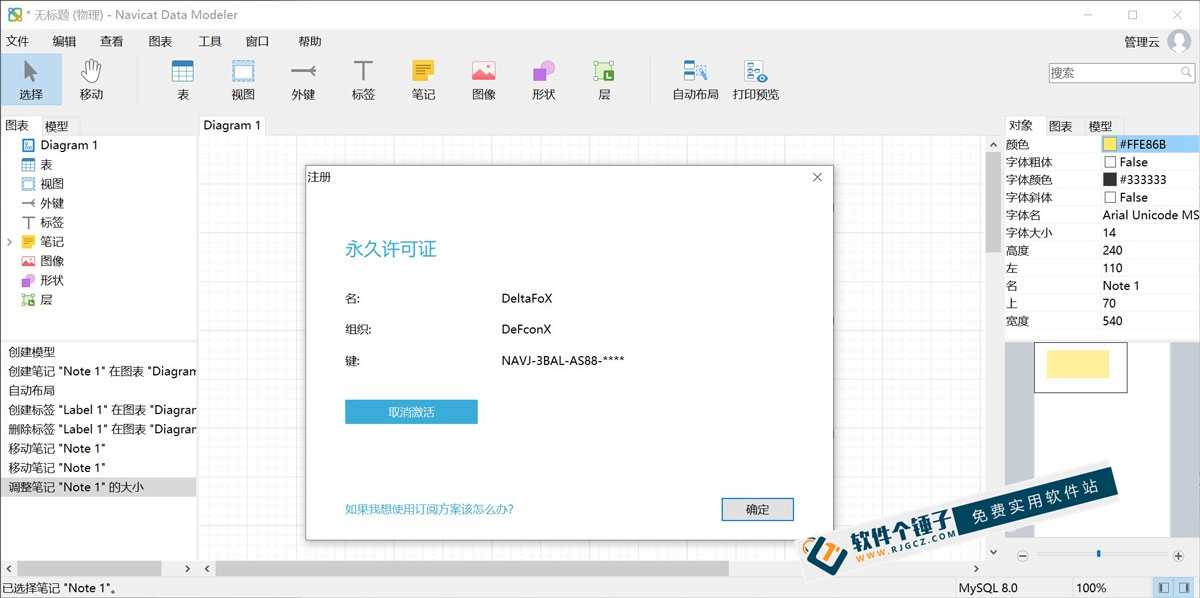This screenshot has width=1200, height=598.
Task: Enable the 字体斜体 italic checkbox
Action: click(x=1108, y=197)
